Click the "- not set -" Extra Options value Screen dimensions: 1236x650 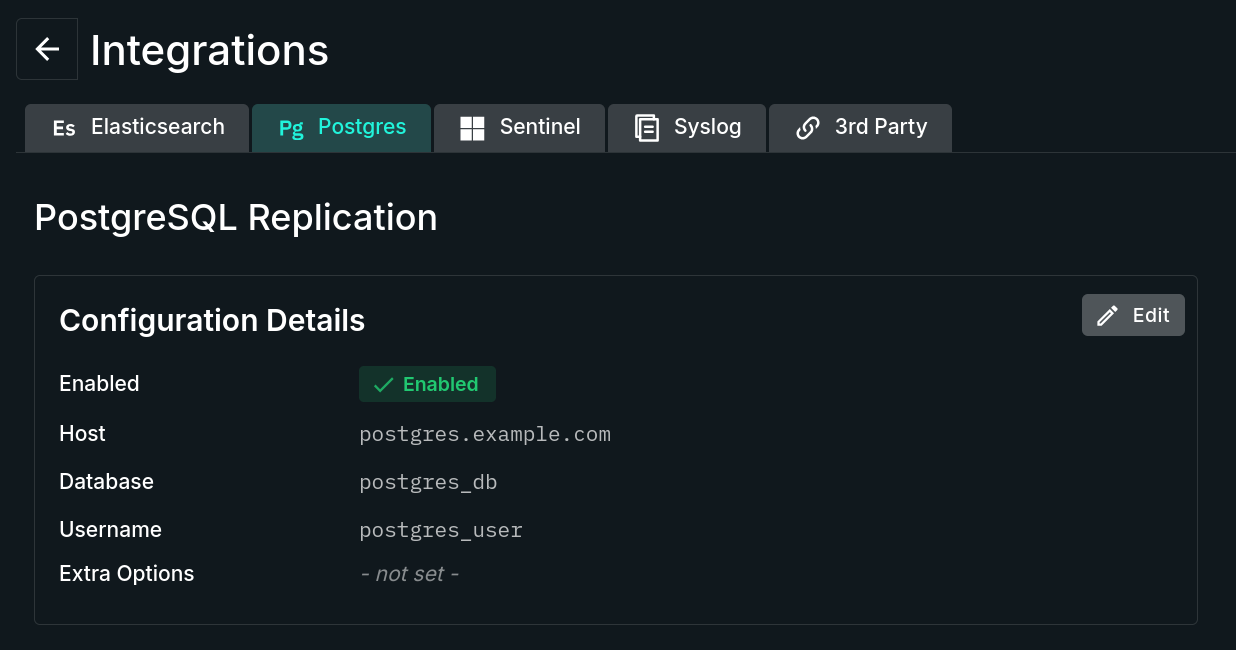(410, 573)
